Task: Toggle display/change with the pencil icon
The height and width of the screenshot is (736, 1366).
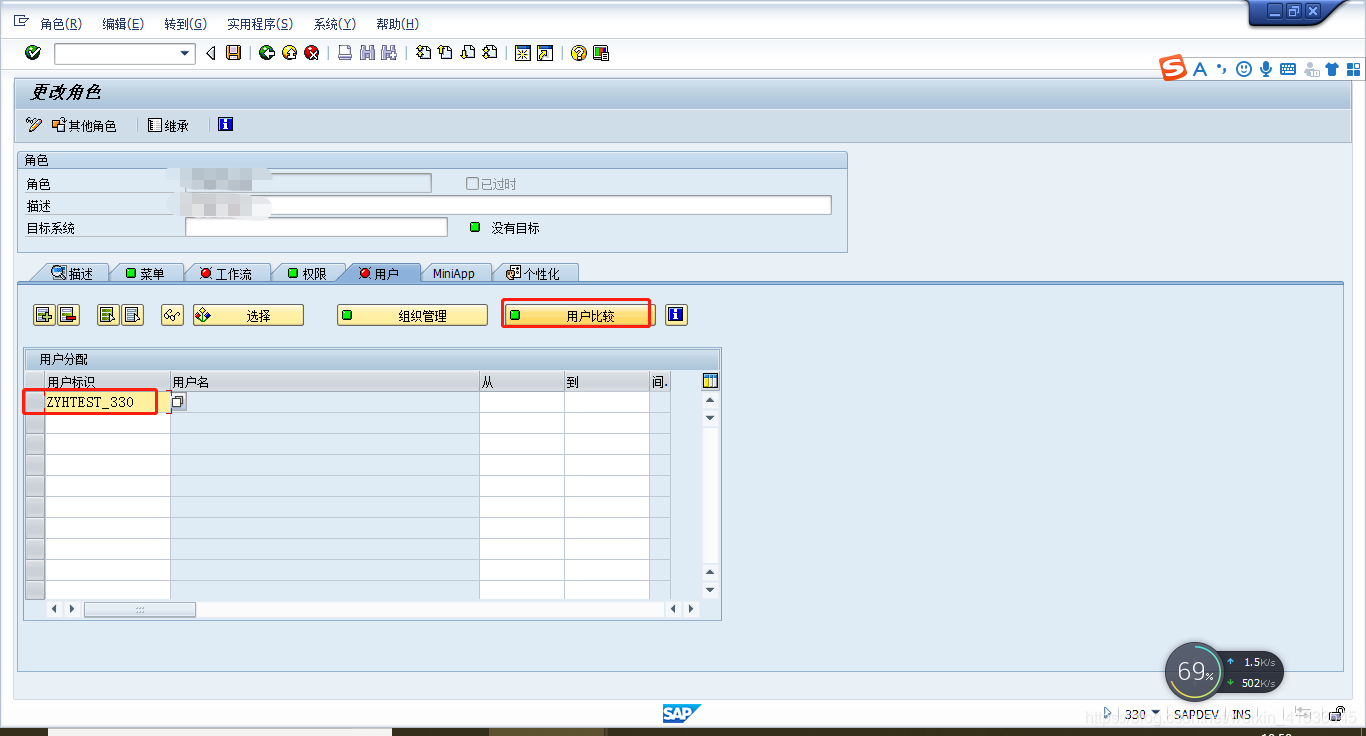Action: (x=34, y=125)
